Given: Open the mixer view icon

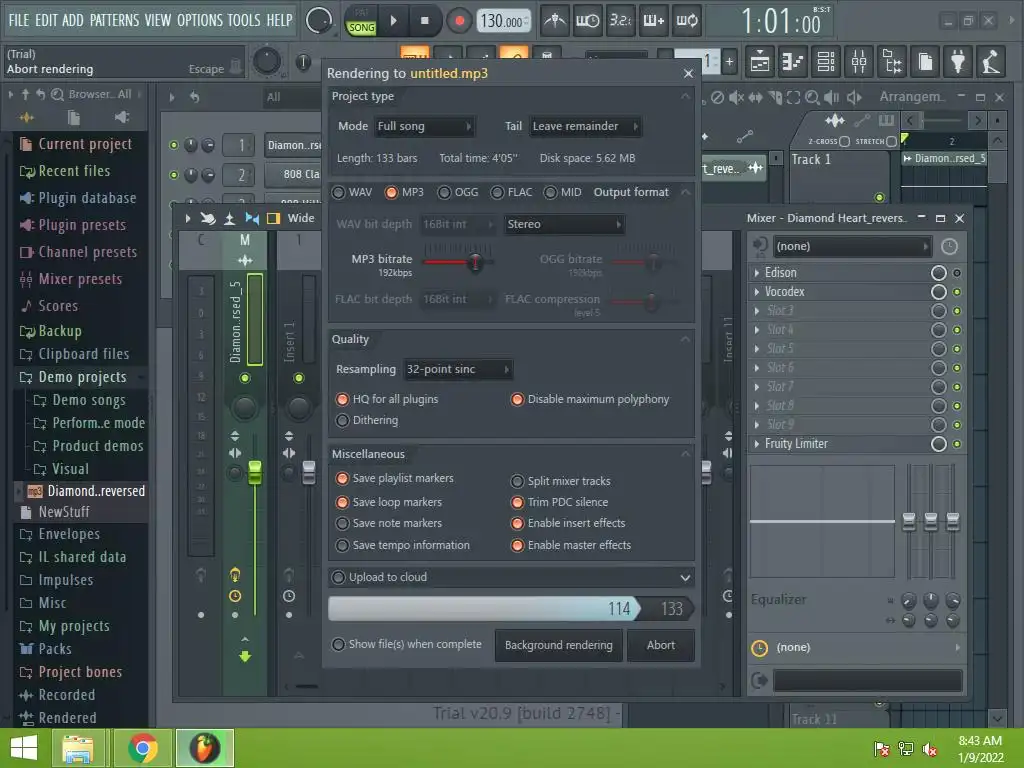Looking at the screenshot, I should click(859, 62).
